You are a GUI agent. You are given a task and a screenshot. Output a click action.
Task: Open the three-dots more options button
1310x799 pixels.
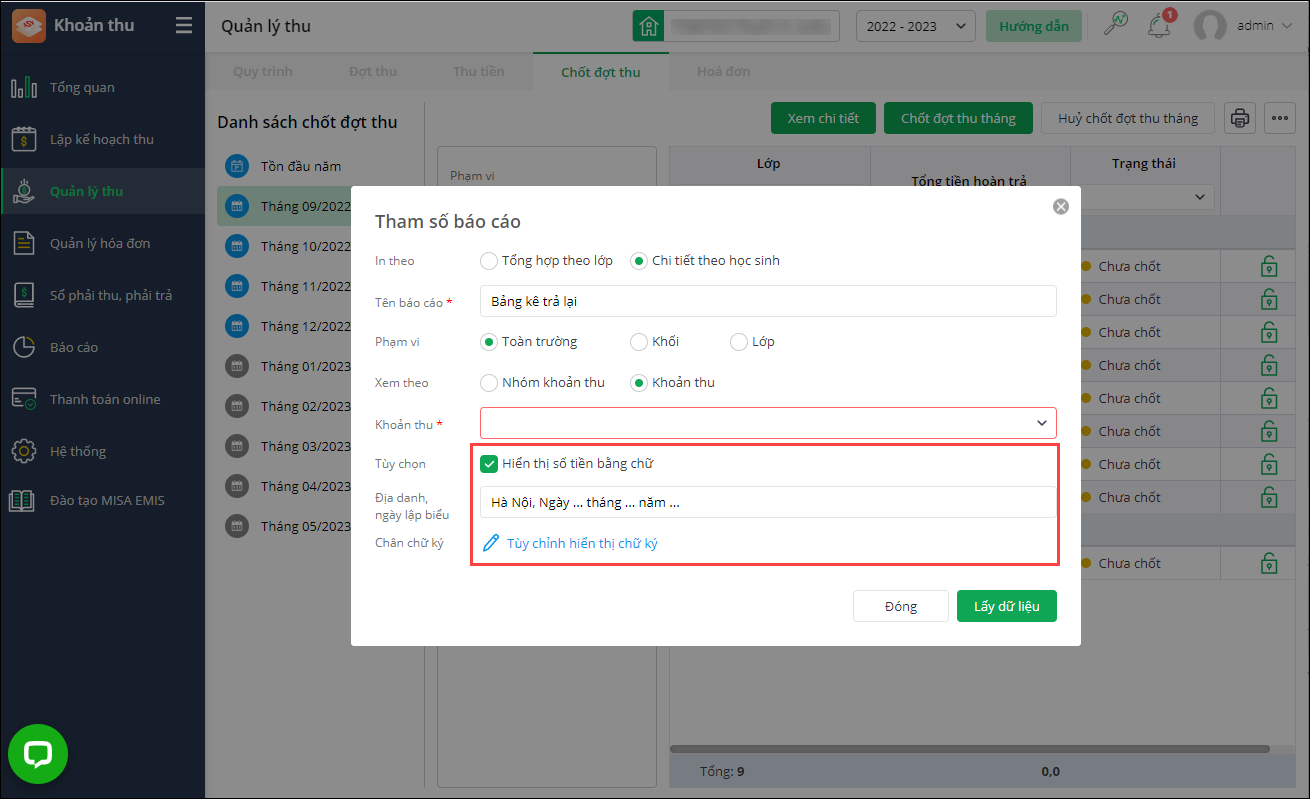[x=1280, y=118]
